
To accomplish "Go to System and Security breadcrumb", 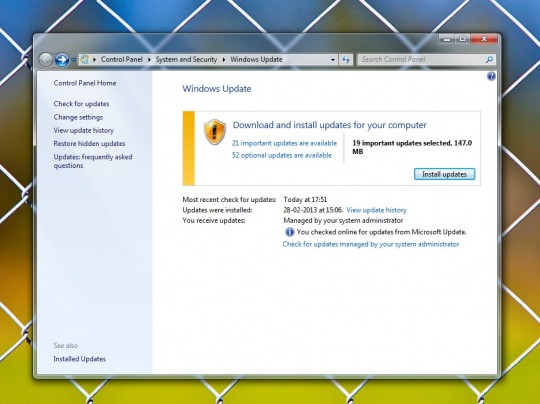I will pyautogui.click(x=186, y=59).
